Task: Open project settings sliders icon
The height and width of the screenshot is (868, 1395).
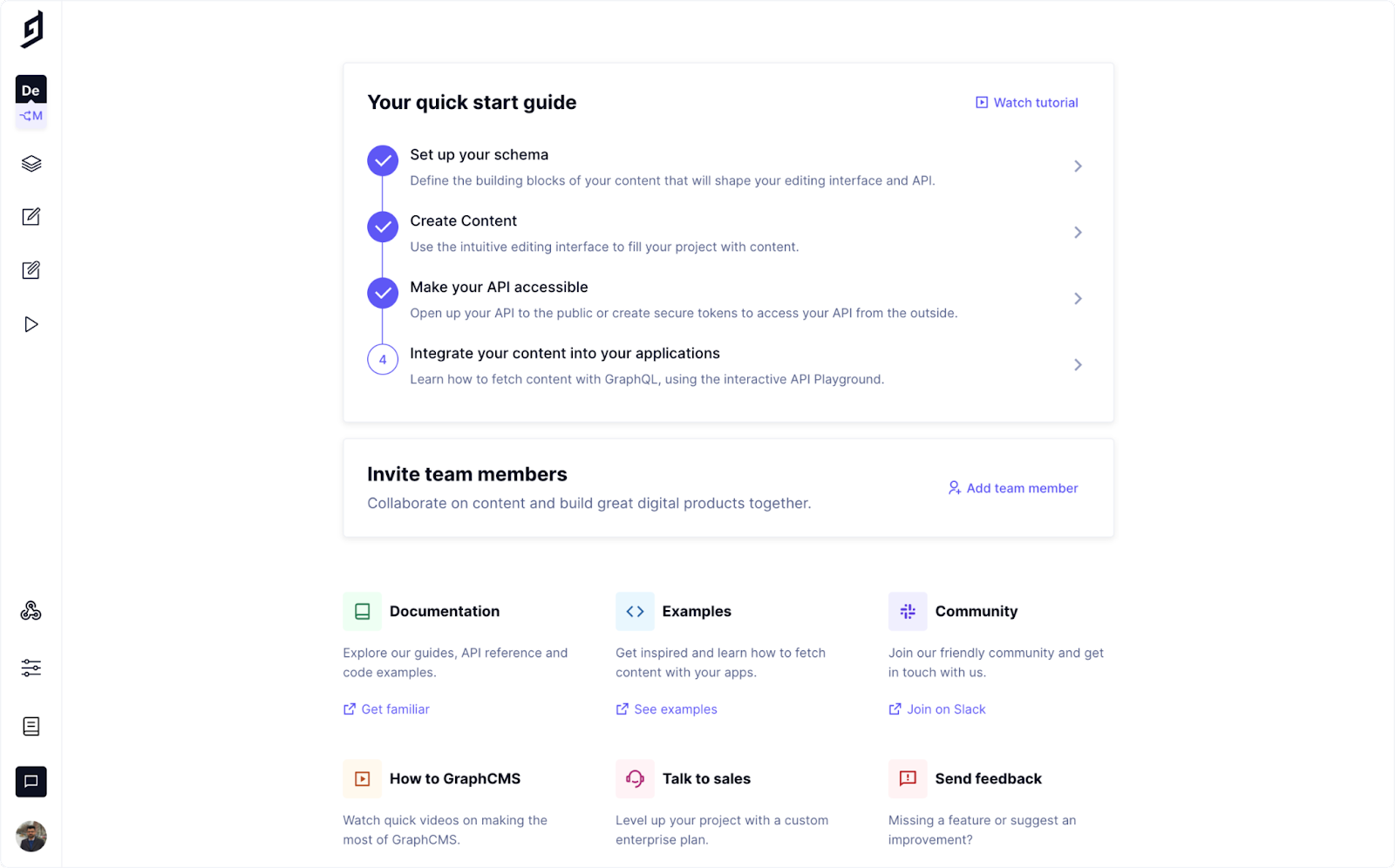Action: pos(31,668)
